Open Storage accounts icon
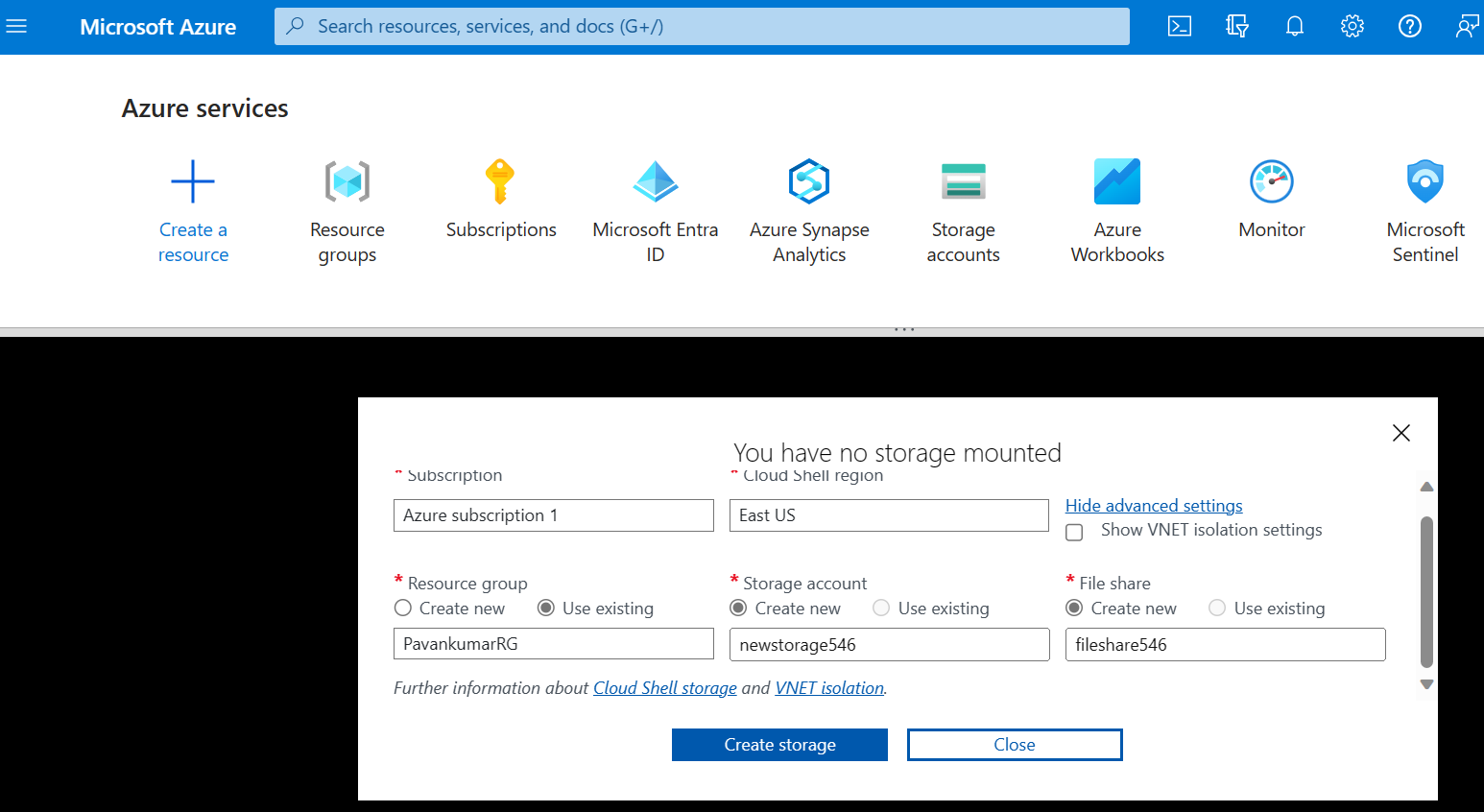Viewport: 1484px width, 812px height. (x=963, y=181)
